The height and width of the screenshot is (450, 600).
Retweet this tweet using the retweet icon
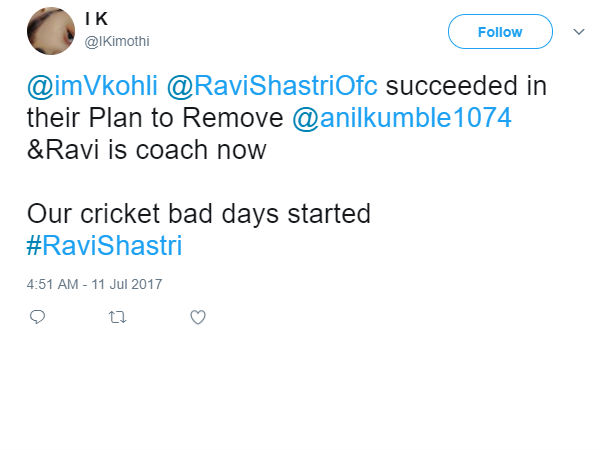[117, 317]
